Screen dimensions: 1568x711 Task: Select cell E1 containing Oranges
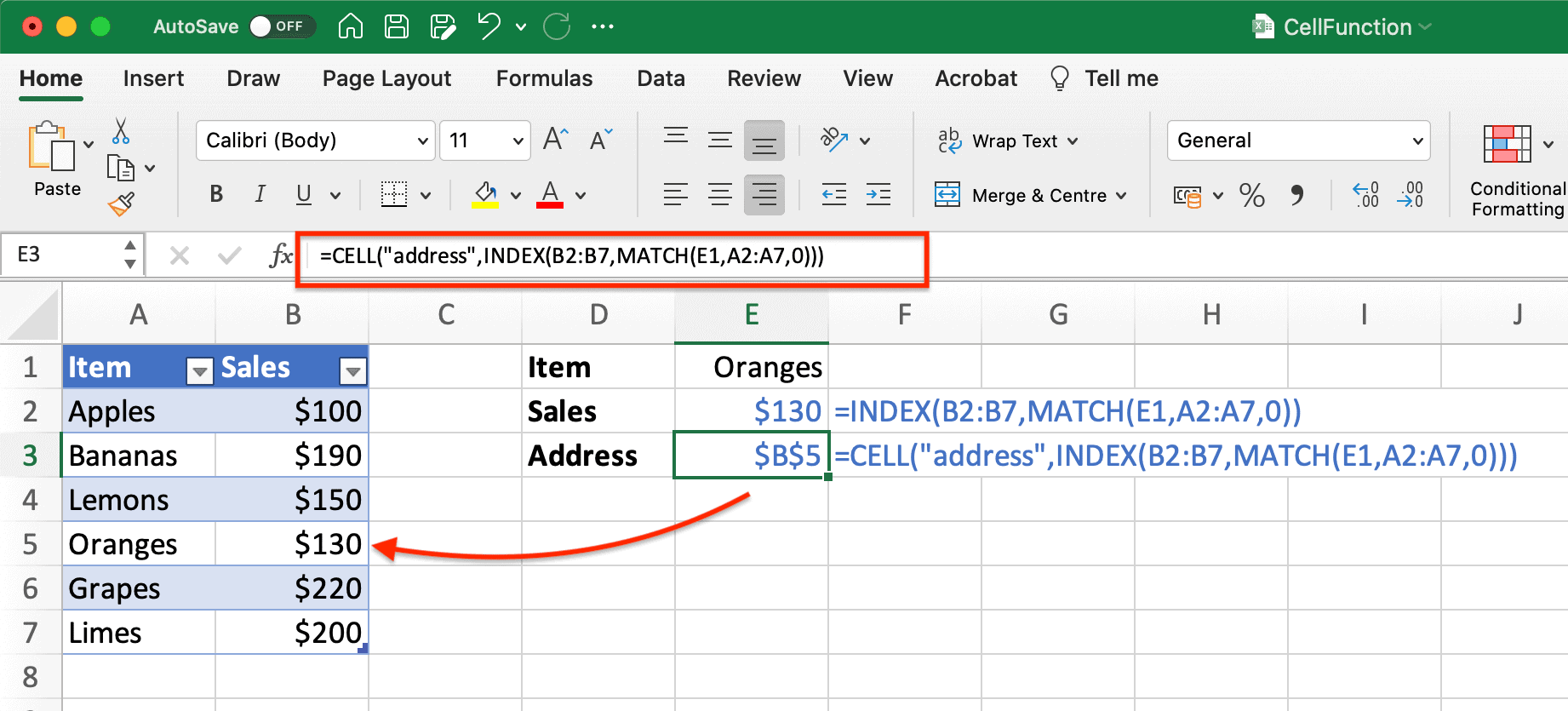coord(752,367)
